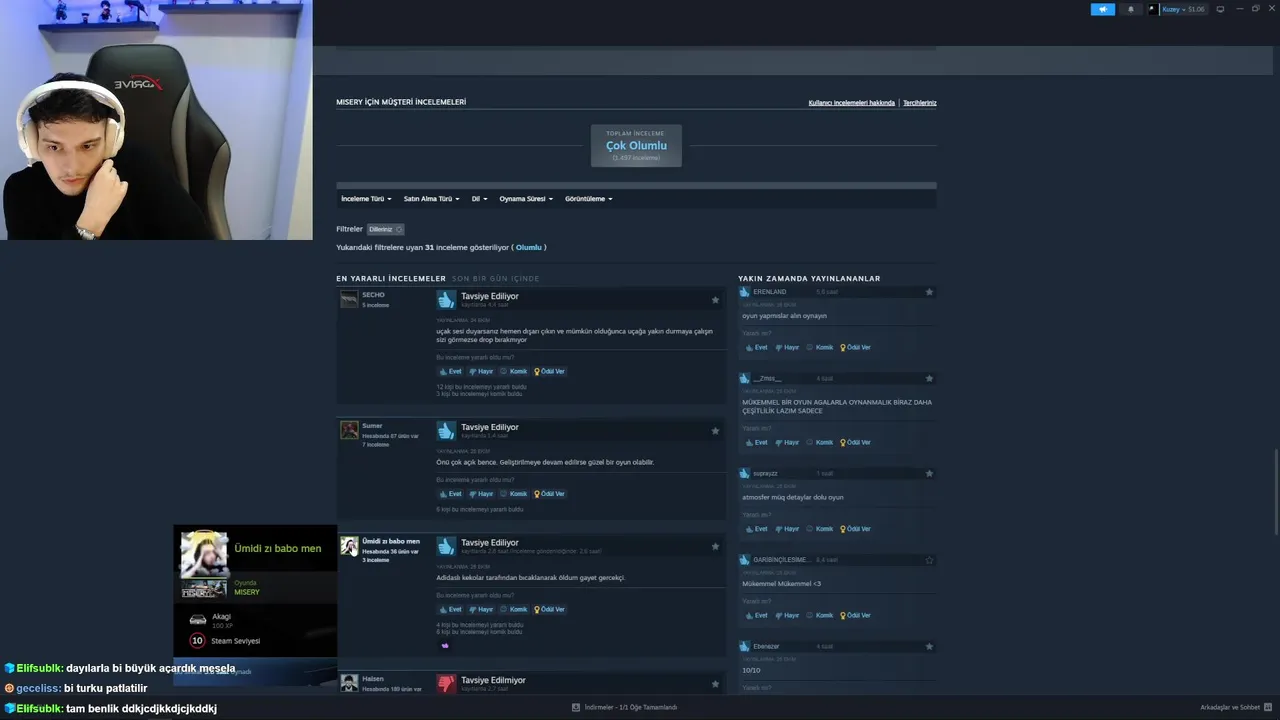Expand the Satın Alma Türü dropdown
The image size is (1280, 720).
click(x=431, y=199)
